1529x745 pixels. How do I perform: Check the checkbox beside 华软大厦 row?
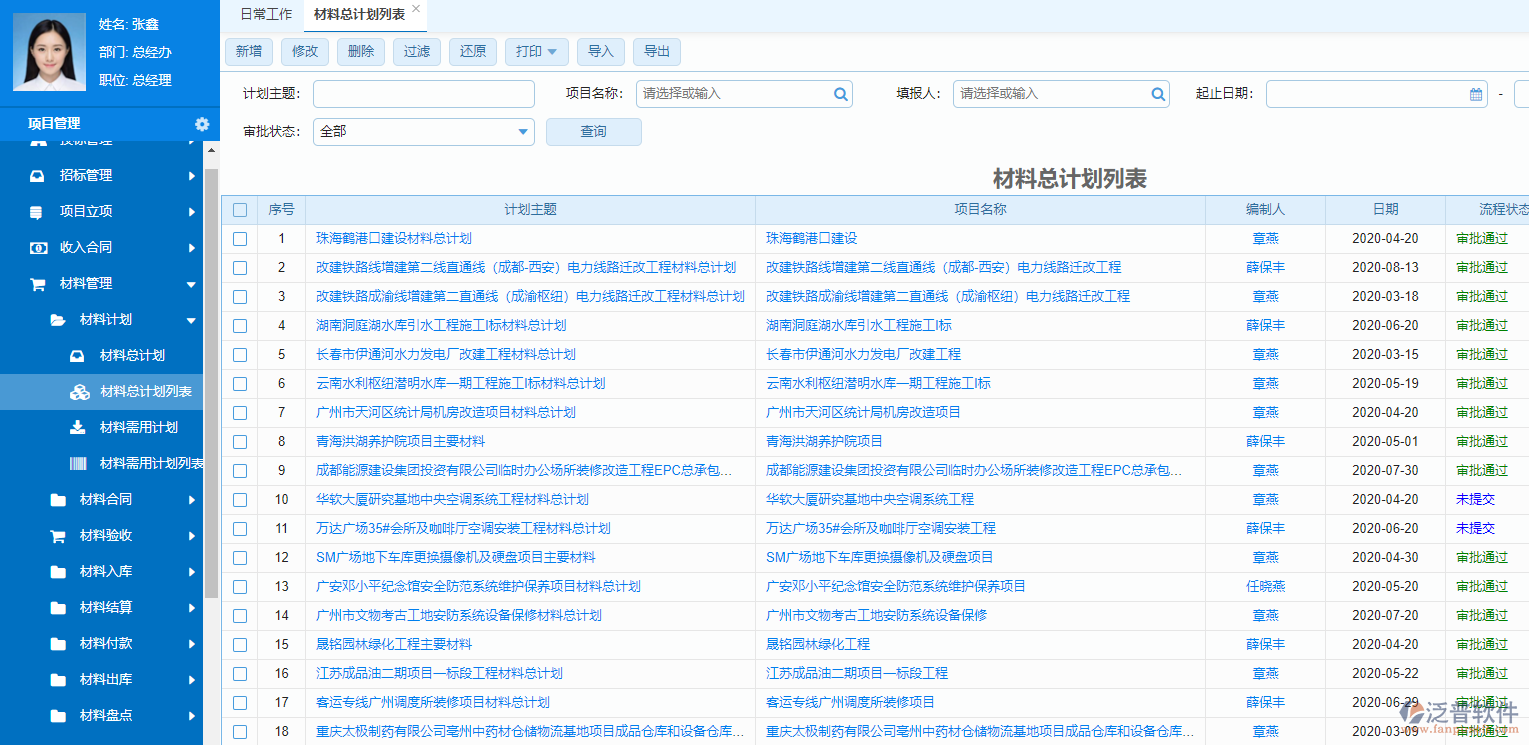coord(240,499)
